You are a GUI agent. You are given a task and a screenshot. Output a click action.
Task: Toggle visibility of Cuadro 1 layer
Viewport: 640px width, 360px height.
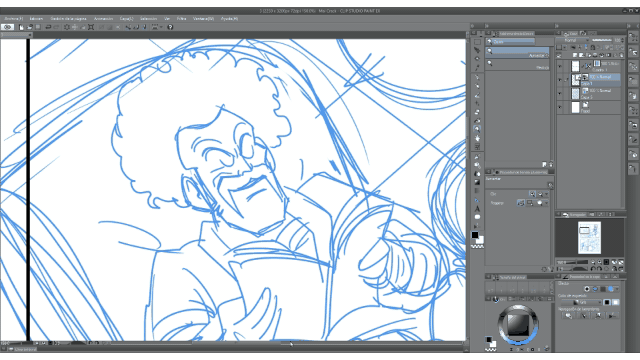pyautogui.click(x=560, y=66)
